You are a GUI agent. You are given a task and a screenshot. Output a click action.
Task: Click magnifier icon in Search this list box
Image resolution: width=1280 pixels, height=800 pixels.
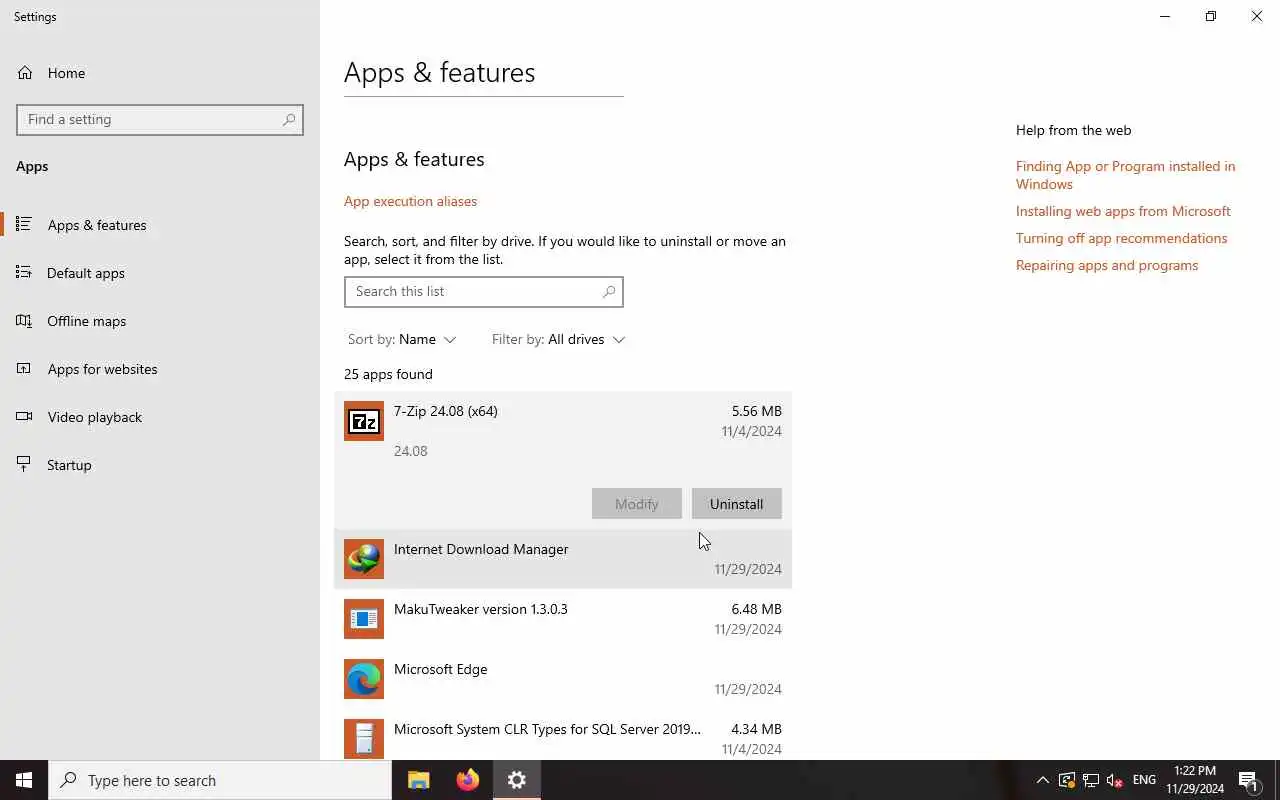click(609, 291)
